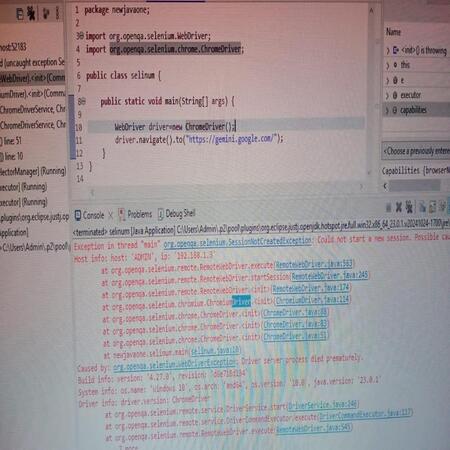
Task: Select the 'line: 51' stack frame
Action: (x=12, y=141)
